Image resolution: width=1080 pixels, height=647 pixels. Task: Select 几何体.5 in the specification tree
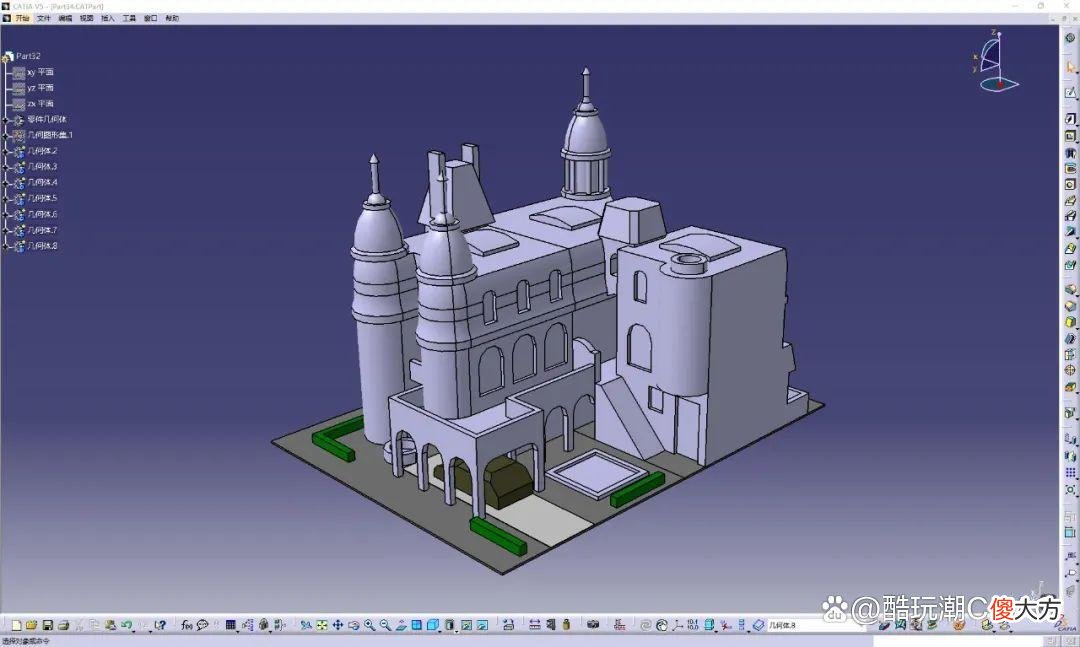click(x=42, y=198)
